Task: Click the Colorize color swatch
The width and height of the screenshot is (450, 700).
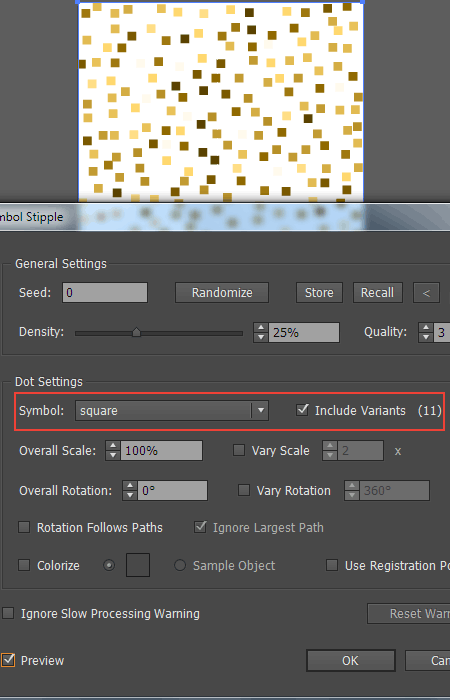Action: click(x=138, y=565)
